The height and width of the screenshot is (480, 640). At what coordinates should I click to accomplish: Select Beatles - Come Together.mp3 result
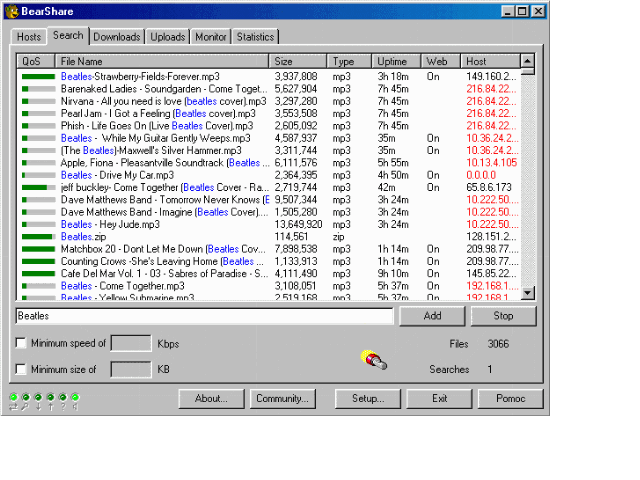[x=122, y=286]
